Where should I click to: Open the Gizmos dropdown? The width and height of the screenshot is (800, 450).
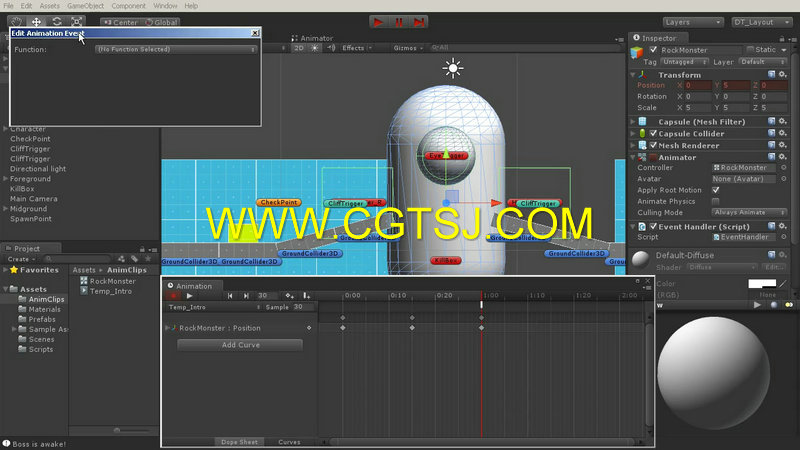[x=409, y=48]
